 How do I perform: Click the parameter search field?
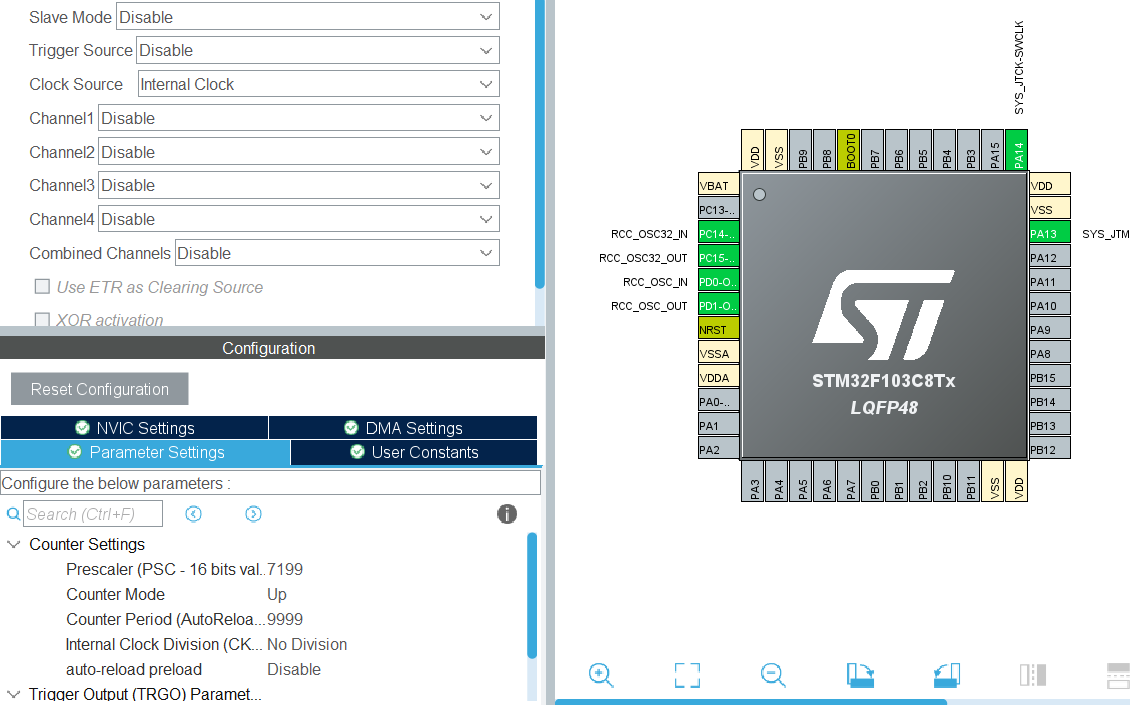(x=93, y=514)
